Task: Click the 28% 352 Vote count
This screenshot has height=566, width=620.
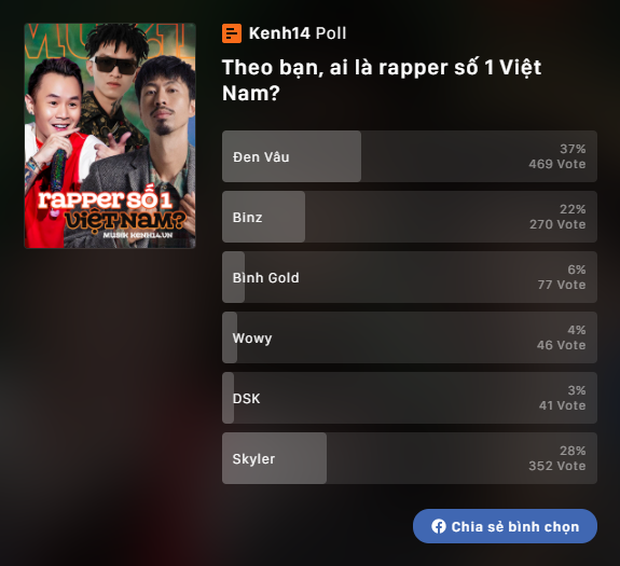Action: tap(557, 458)
